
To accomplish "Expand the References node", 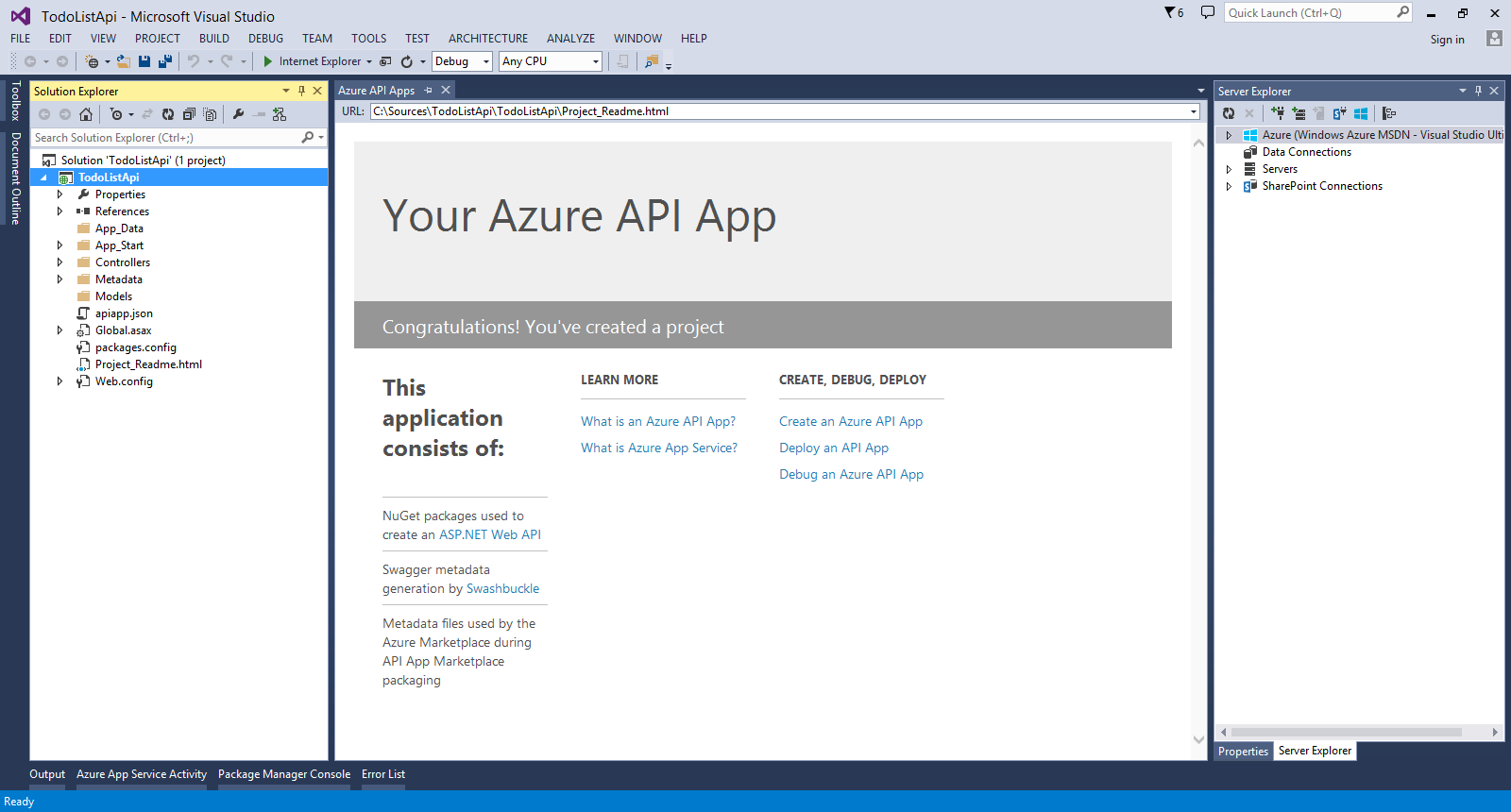I will coord(59,211).
